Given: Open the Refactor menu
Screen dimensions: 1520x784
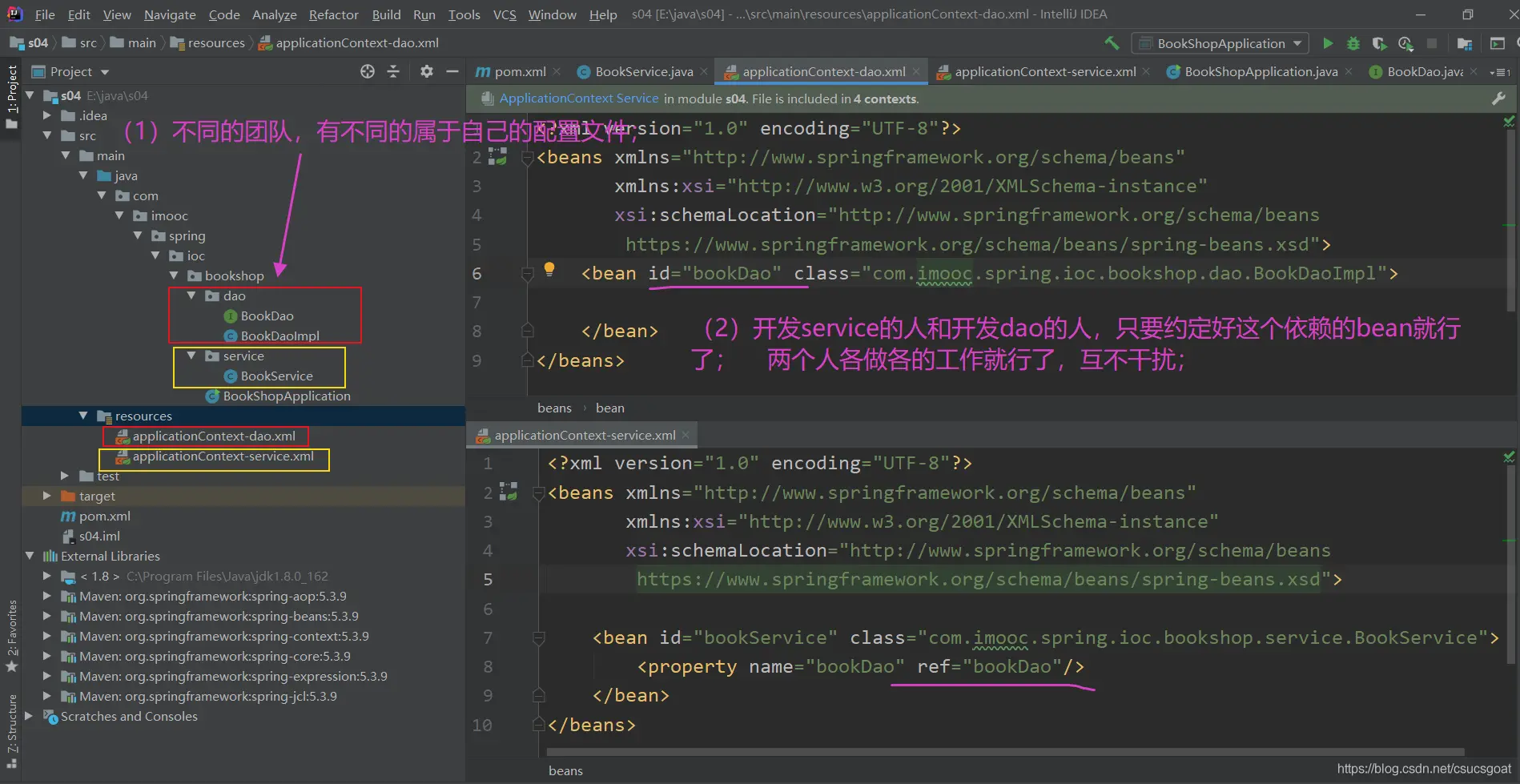Looking at the screenshot, I should click(333, 14).
